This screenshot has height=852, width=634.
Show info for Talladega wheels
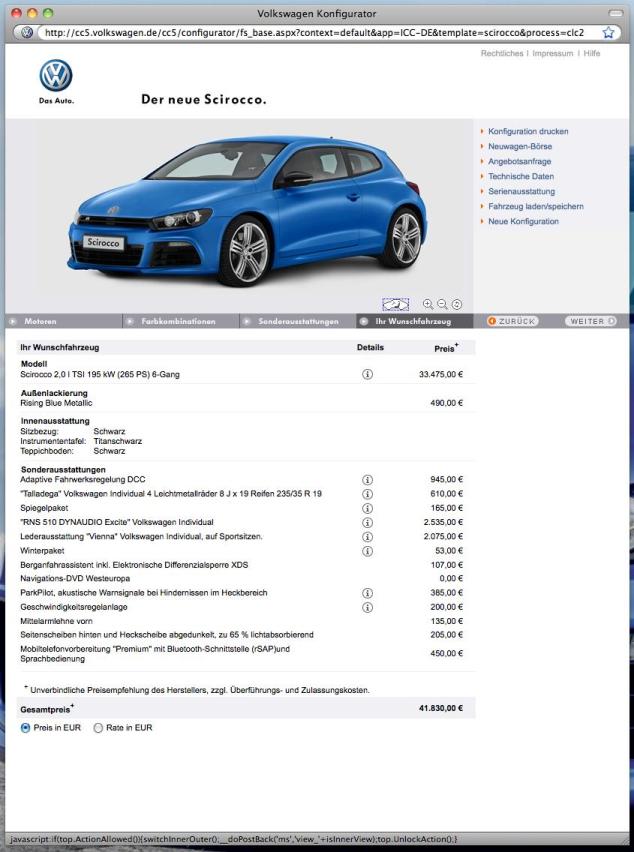(367, 494)
